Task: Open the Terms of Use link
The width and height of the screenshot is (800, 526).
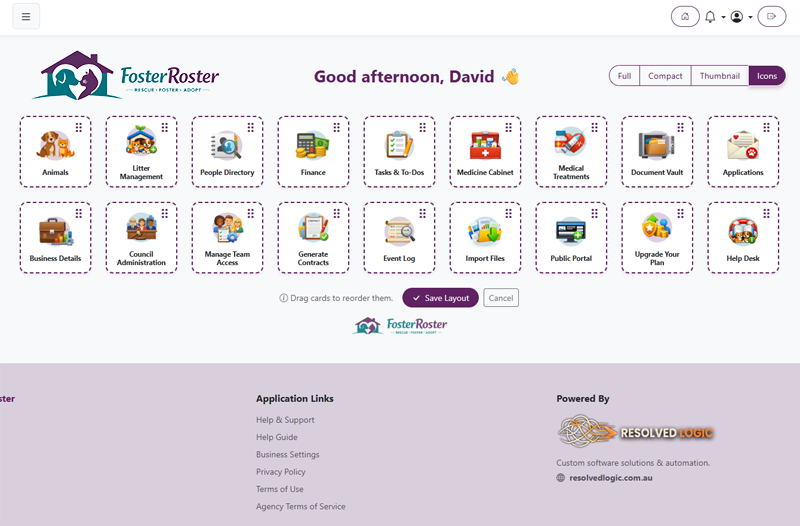Action: coord(280,489)
